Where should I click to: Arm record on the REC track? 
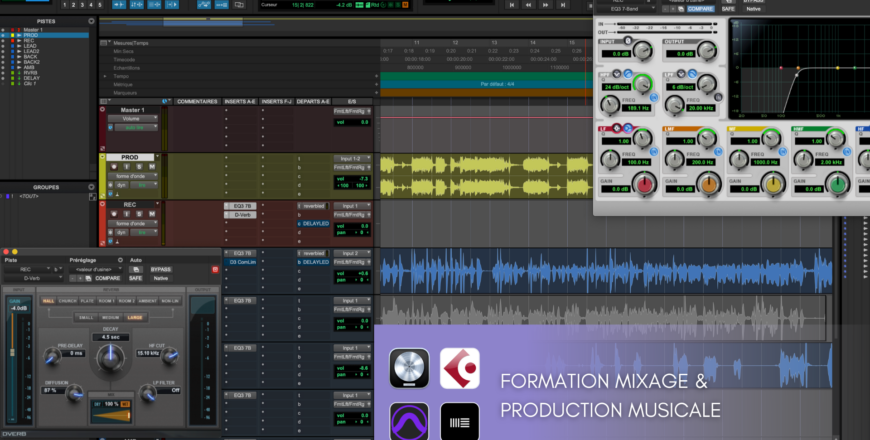pos(114,214)
